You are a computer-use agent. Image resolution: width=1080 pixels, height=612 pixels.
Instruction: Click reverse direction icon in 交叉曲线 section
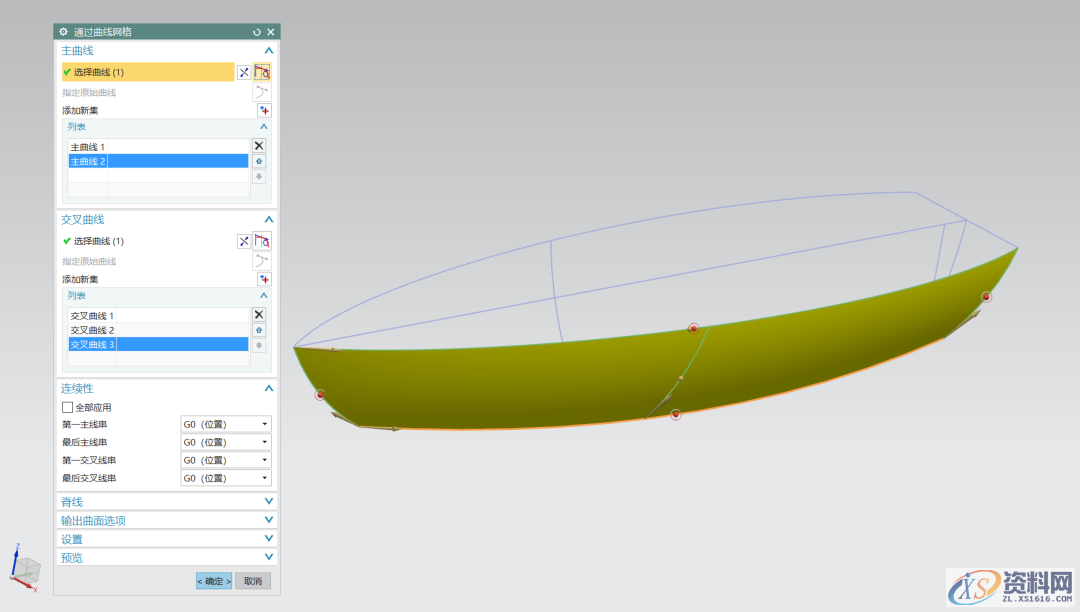[244, 241]
